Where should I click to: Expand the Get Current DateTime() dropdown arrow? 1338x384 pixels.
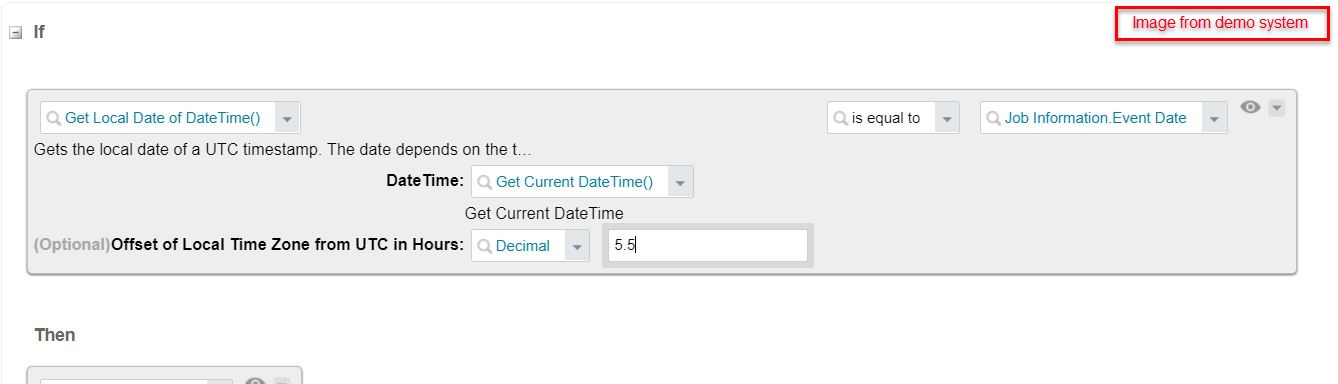680,182
